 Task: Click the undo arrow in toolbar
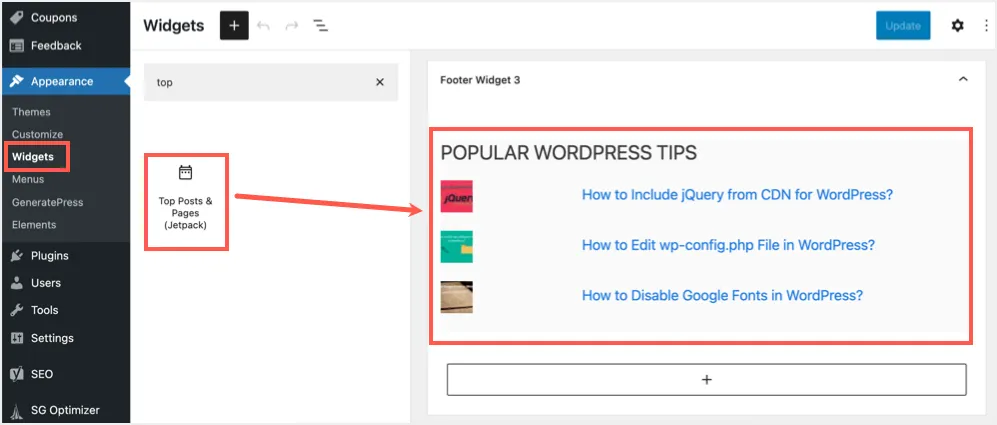point(263,26)
